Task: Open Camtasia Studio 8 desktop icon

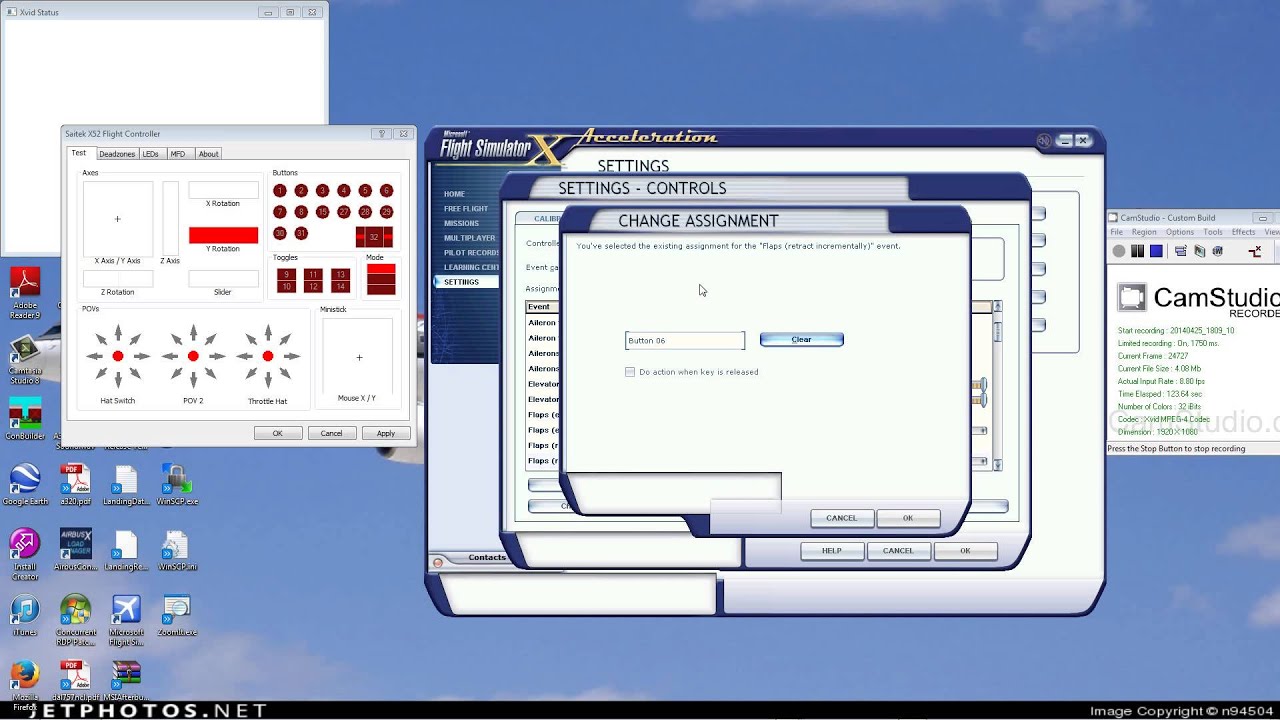Action: point(25,360)
